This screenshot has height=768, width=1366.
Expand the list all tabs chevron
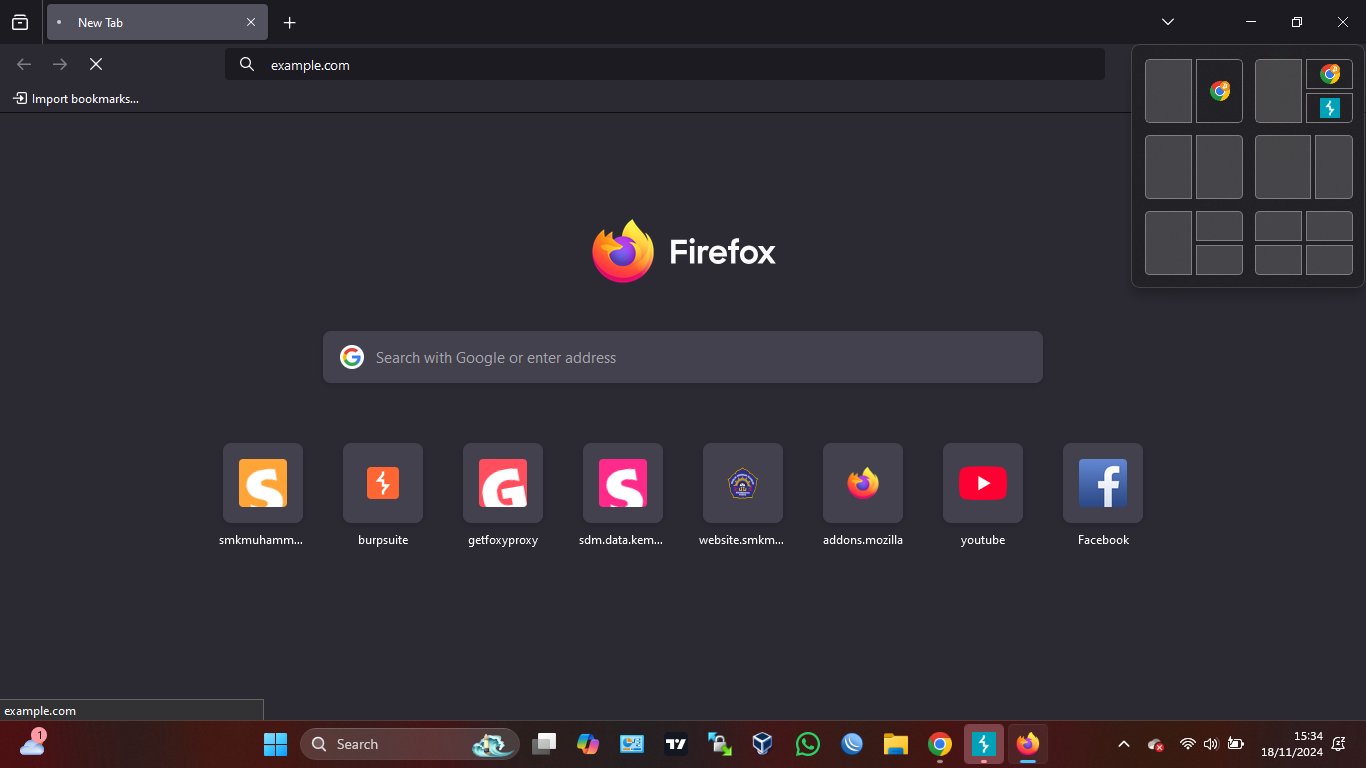point(1168,22)
